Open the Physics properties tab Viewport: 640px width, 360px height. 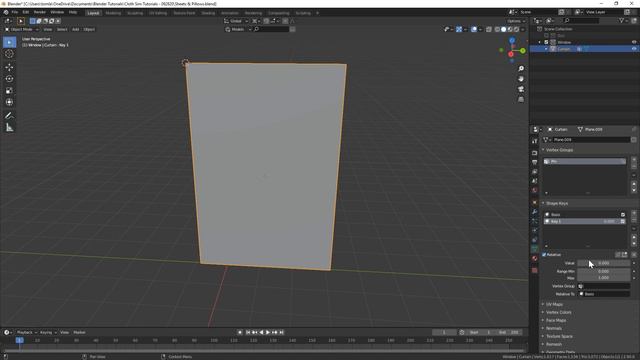tap(535, 230)
